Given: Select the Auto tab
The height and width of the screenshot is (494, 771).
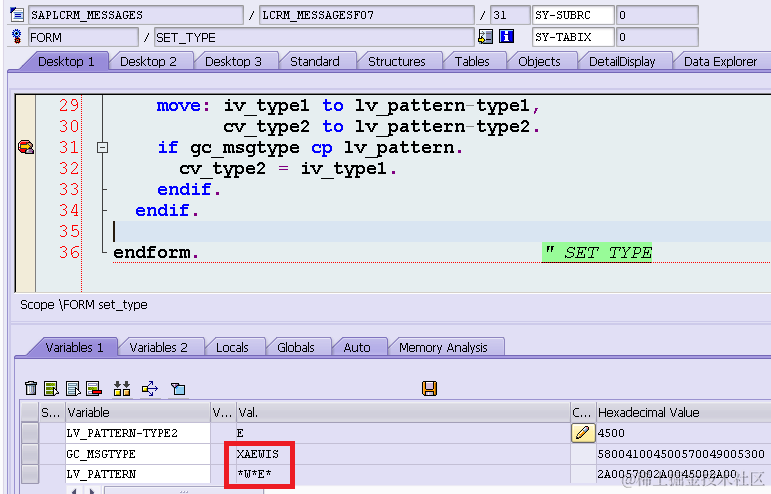Looking at the screenshot, I should pyautogui.click(x=357, y=348).
